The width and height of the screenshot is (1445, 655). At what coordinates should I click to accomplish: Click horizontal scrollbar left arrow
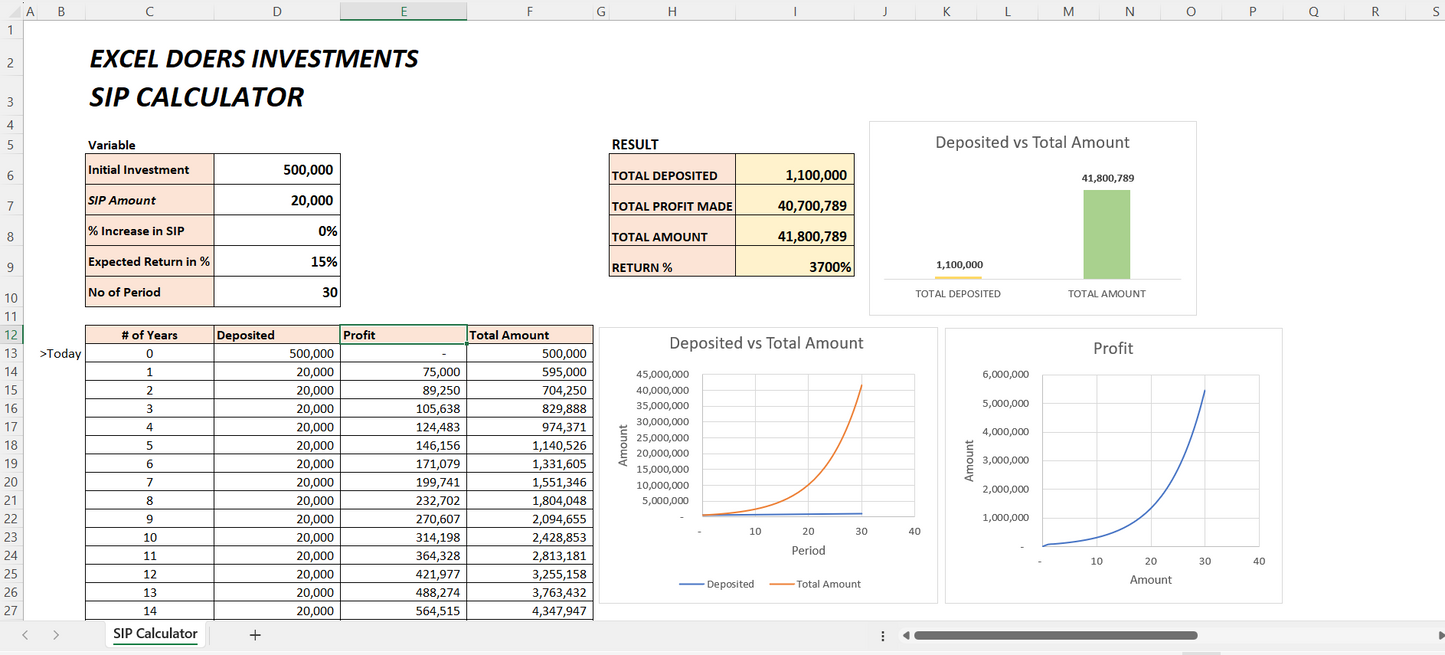(906, 636)
